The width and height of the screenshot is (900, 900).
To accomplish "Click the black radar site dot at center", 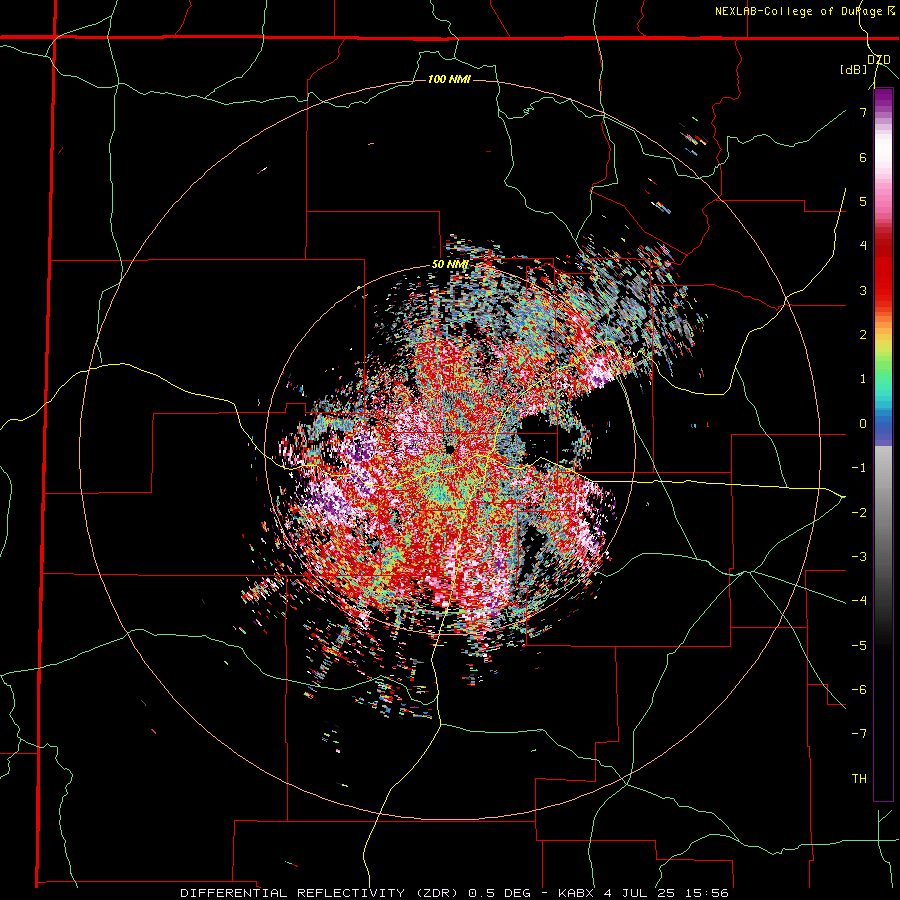I will [449, 449].
